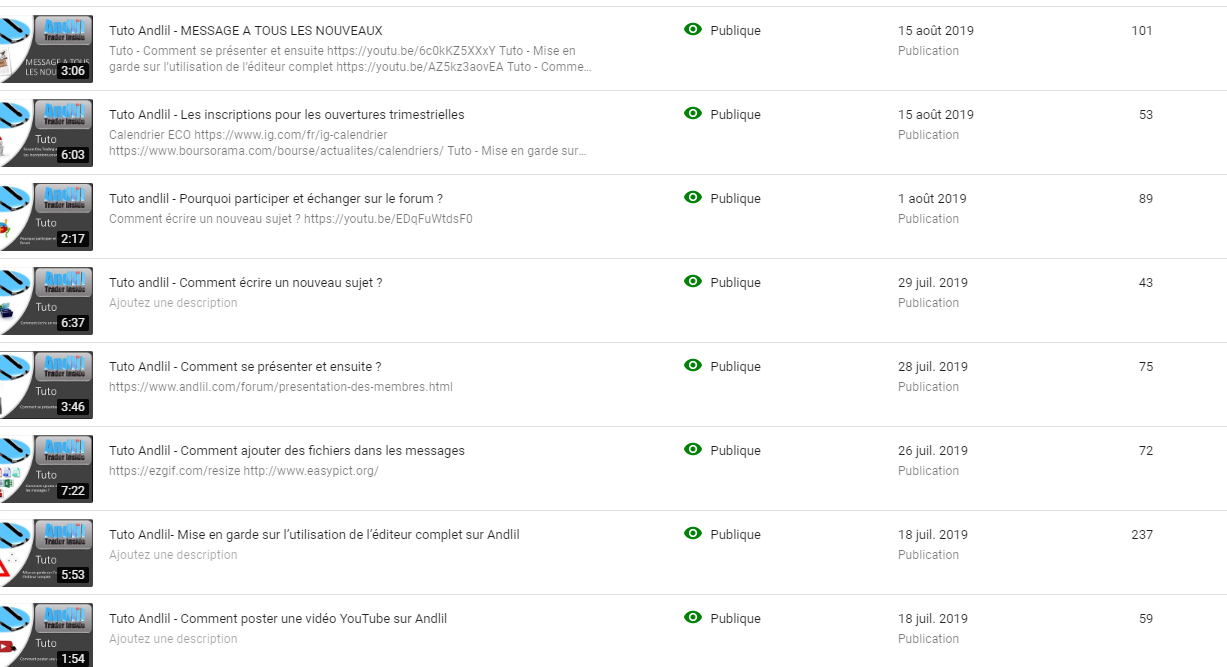Click eye icon for 'Comment se présenter' video
This screenshot has height=667, width=1227.
tap(692, 366)
